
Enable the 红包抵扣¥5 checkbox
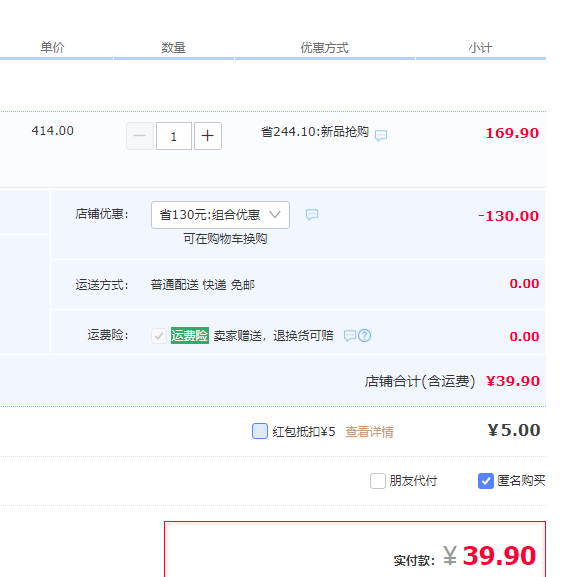[x=260, y=431]
